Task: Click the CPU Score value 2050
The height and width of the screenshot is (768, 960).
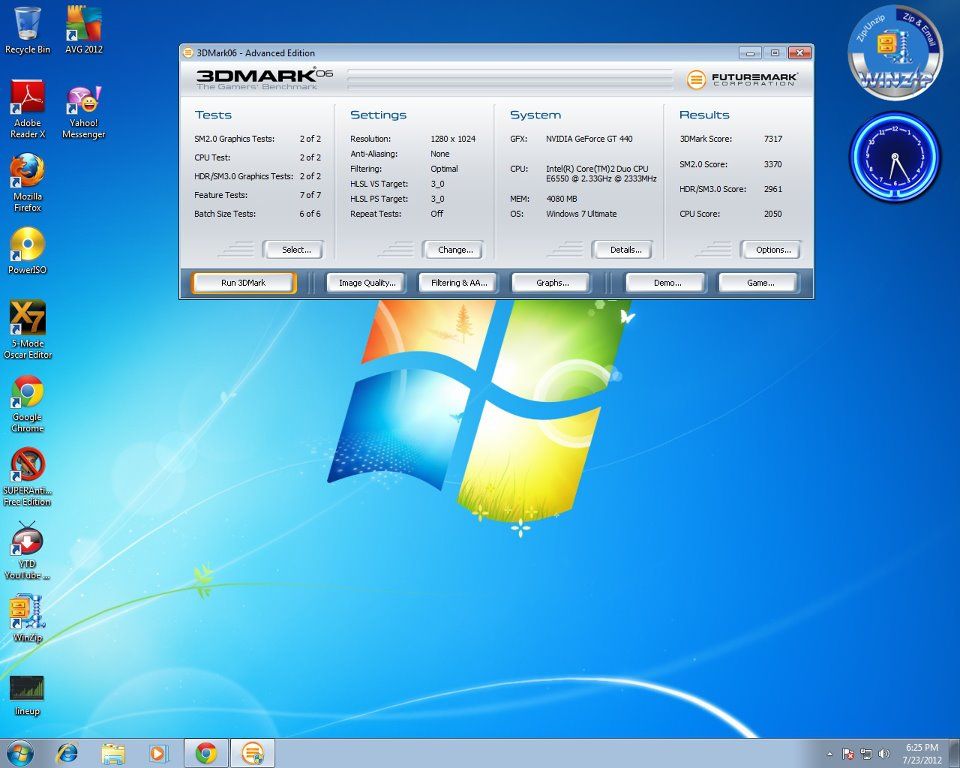Action: (x=773, y=214)
